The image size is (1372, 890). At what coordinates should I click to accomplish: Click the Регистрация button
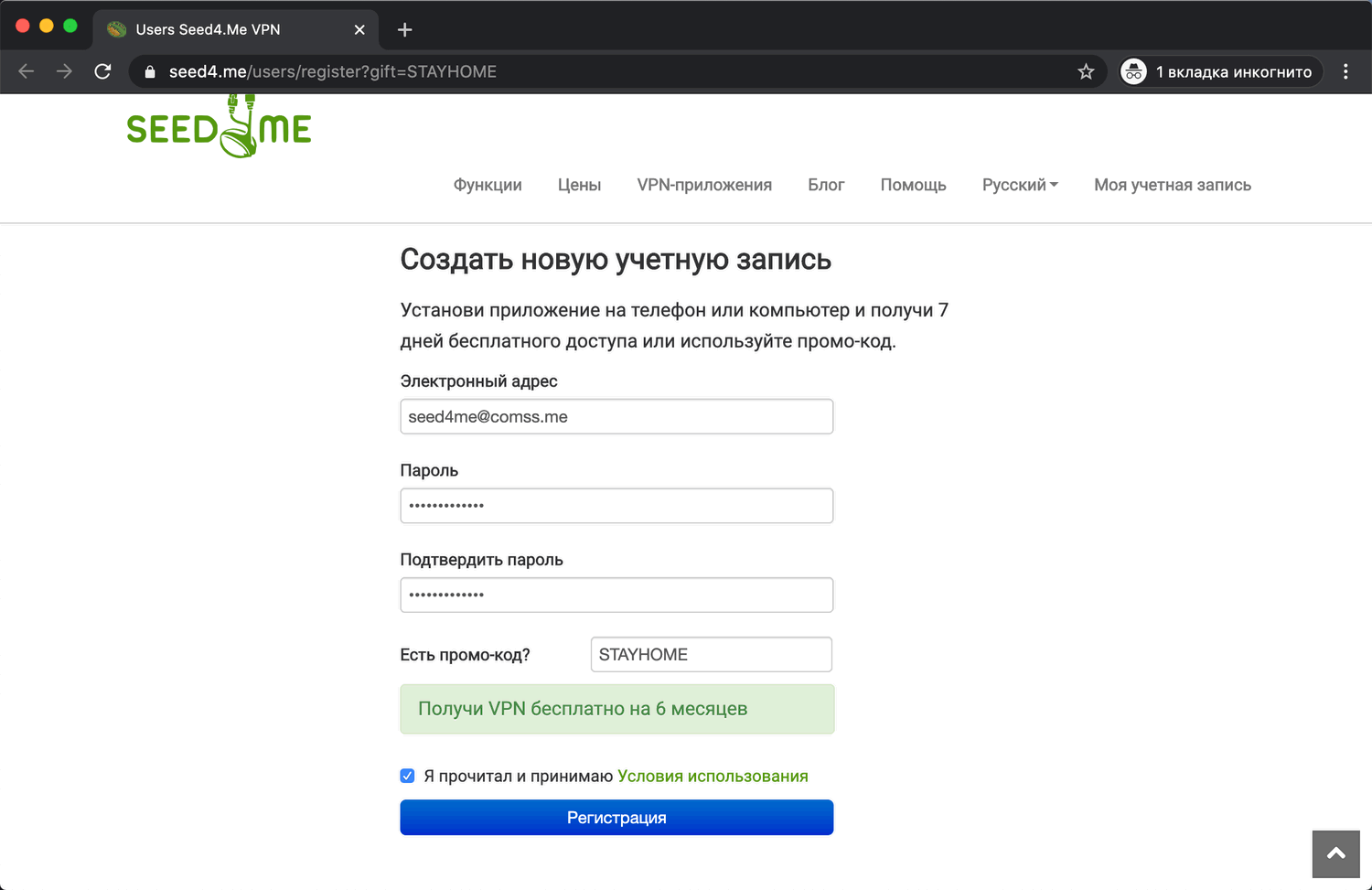[616, 818]
